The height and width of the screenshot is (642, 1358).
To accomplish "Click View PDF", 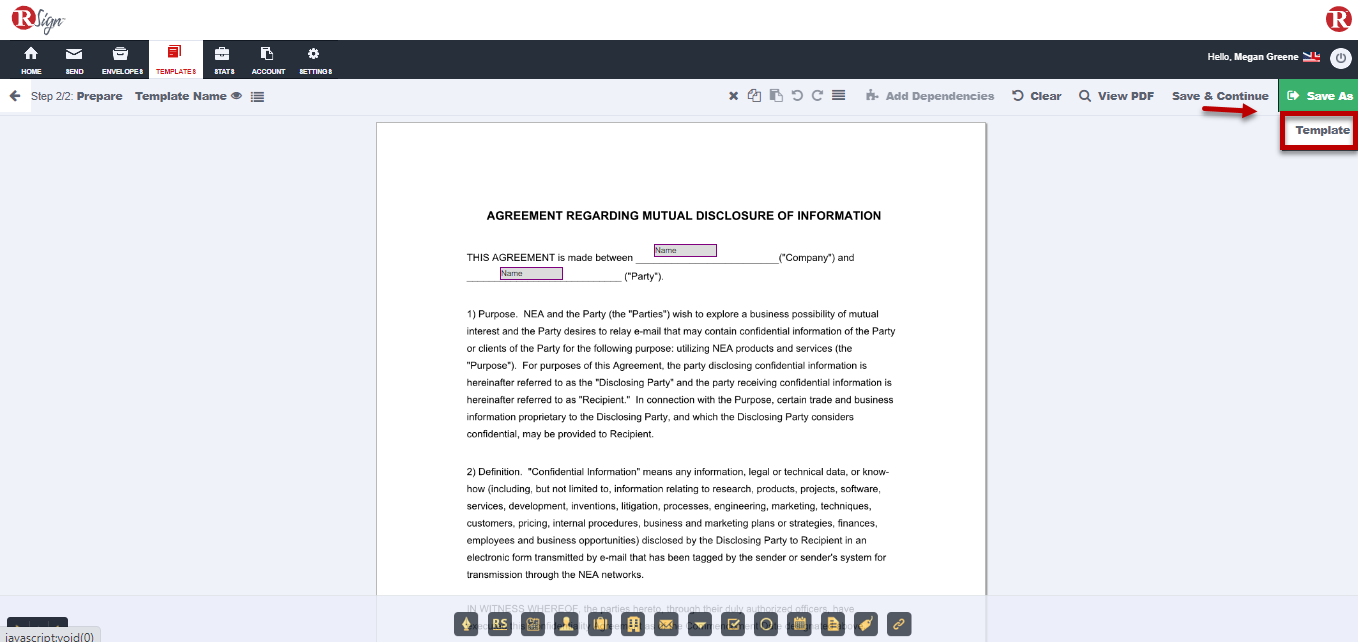I will point(1116,96).
